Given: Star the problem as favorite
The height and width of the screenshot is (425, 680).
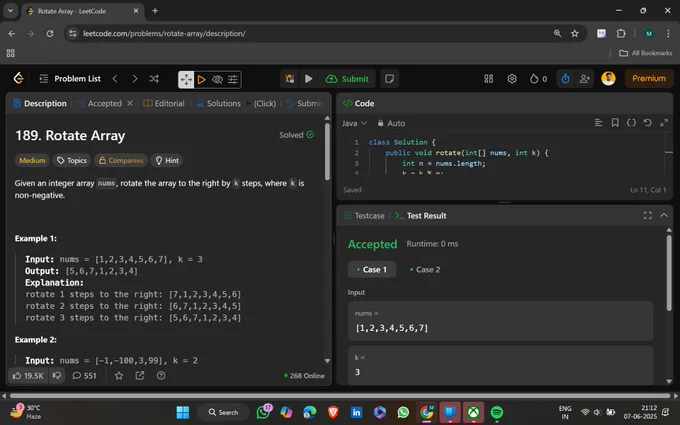Looking at the screenshot, I should 119,376.
